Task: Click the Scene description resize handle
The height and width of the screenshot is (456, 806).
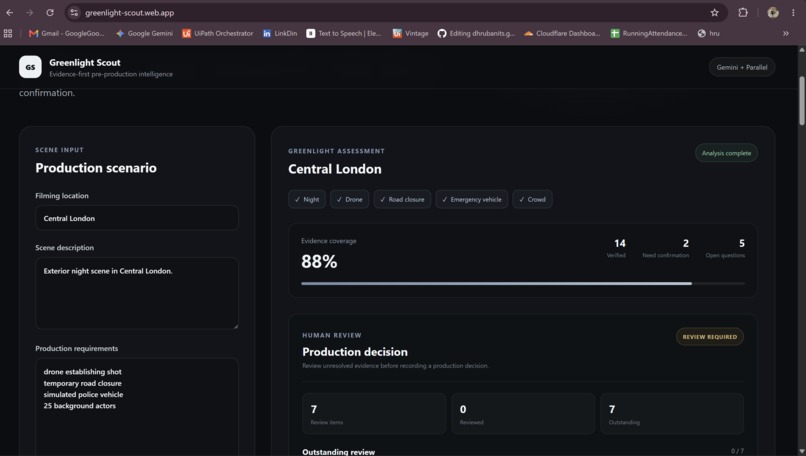Action: 235,326
